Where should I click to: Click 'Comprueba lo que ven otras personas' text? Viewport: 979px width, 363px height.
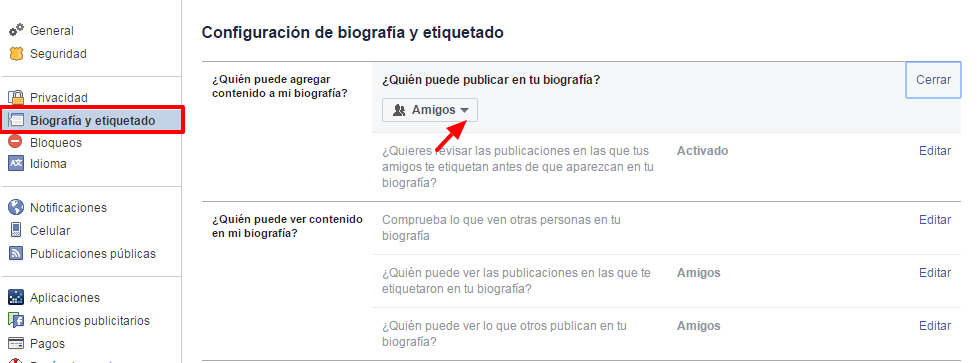coord(501,228)
